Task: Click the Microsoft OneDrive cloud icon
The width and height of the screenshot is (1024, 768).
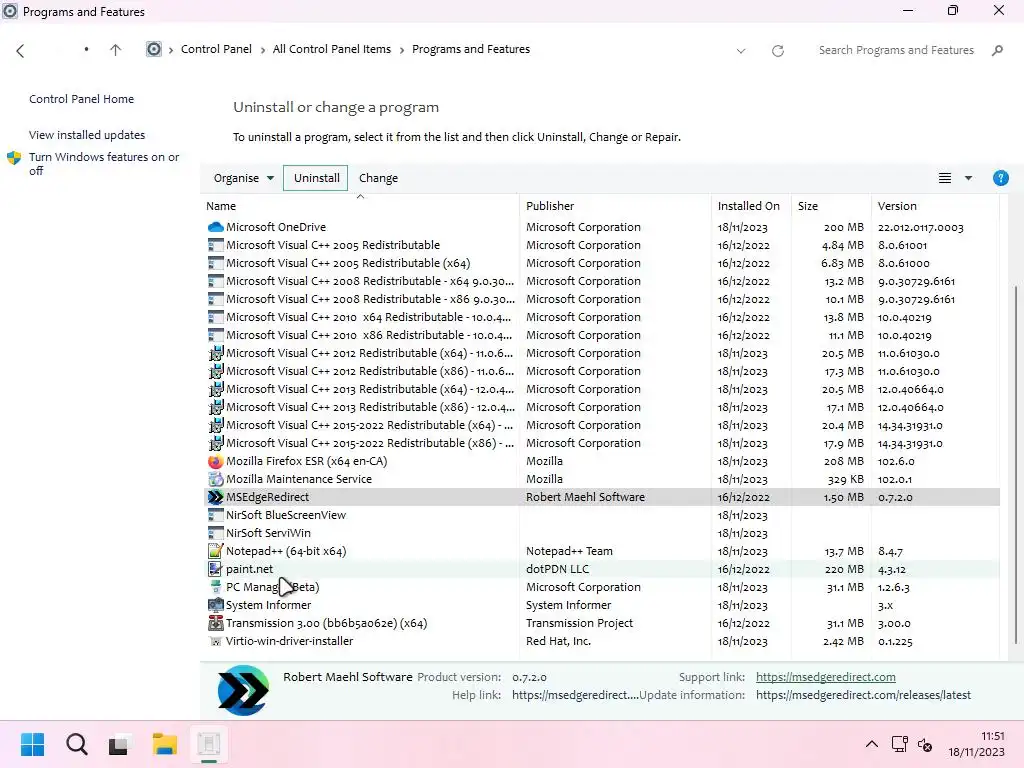Action: [x=215, y=227]
